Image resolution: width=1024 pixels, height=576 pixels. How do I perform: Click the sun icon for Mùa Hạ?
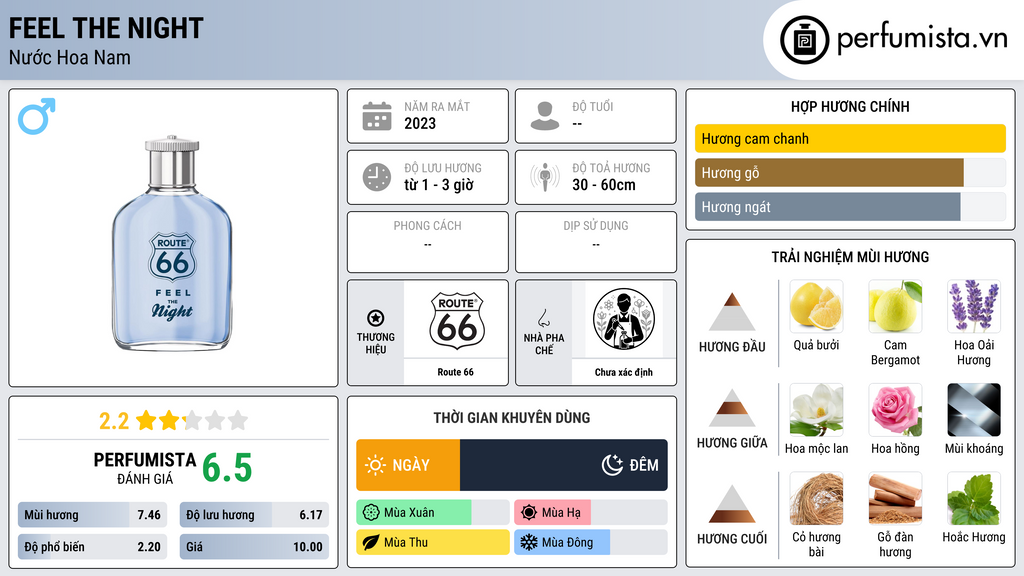click(x=529, y=513)
